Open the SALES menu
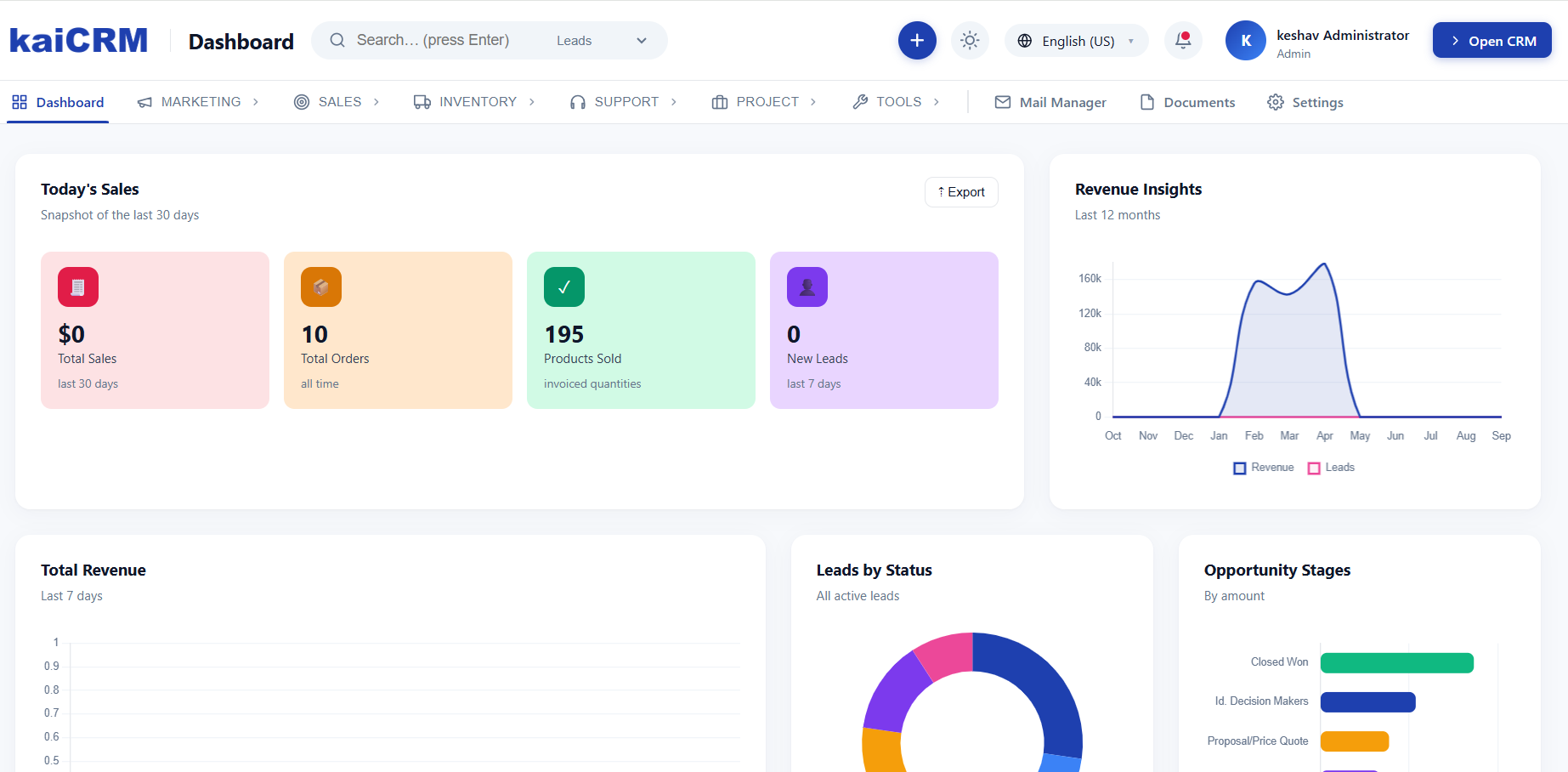 pos(337,102)
